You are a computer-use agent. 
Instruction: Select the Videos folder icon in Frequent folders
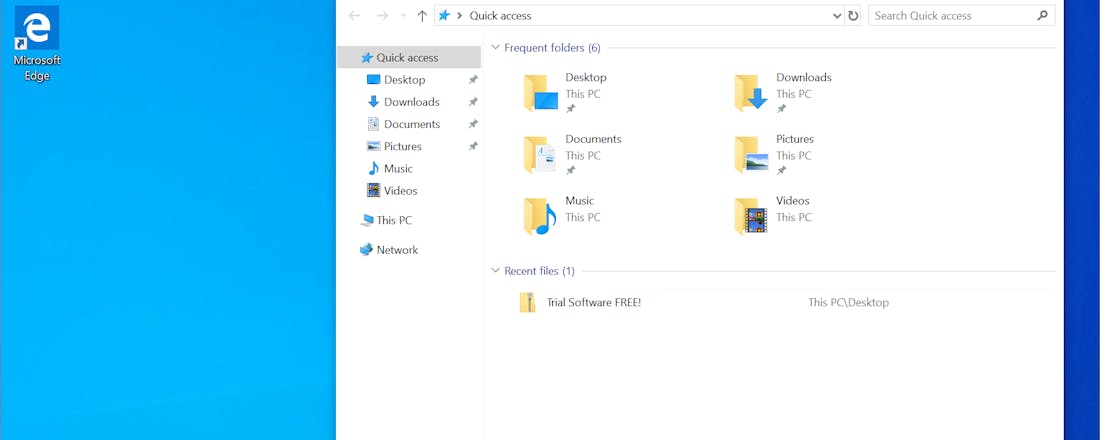tap(751, 216)
